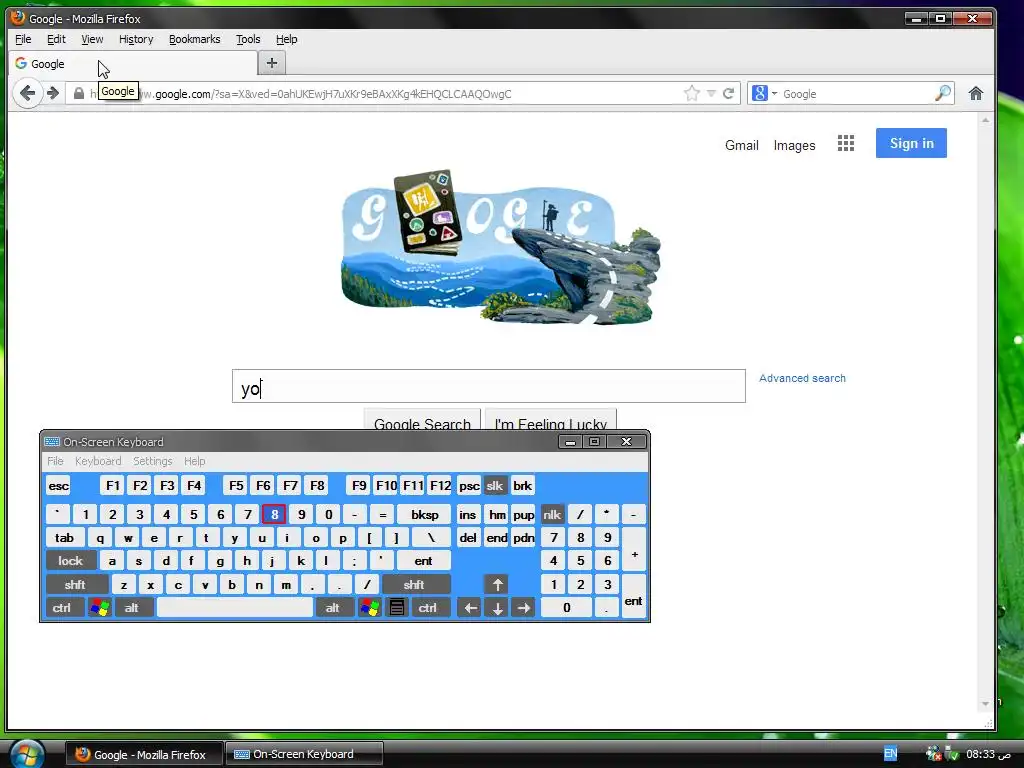Click the tab key on keyboard
The image size is (1024, 768).
tap(65, 538)
